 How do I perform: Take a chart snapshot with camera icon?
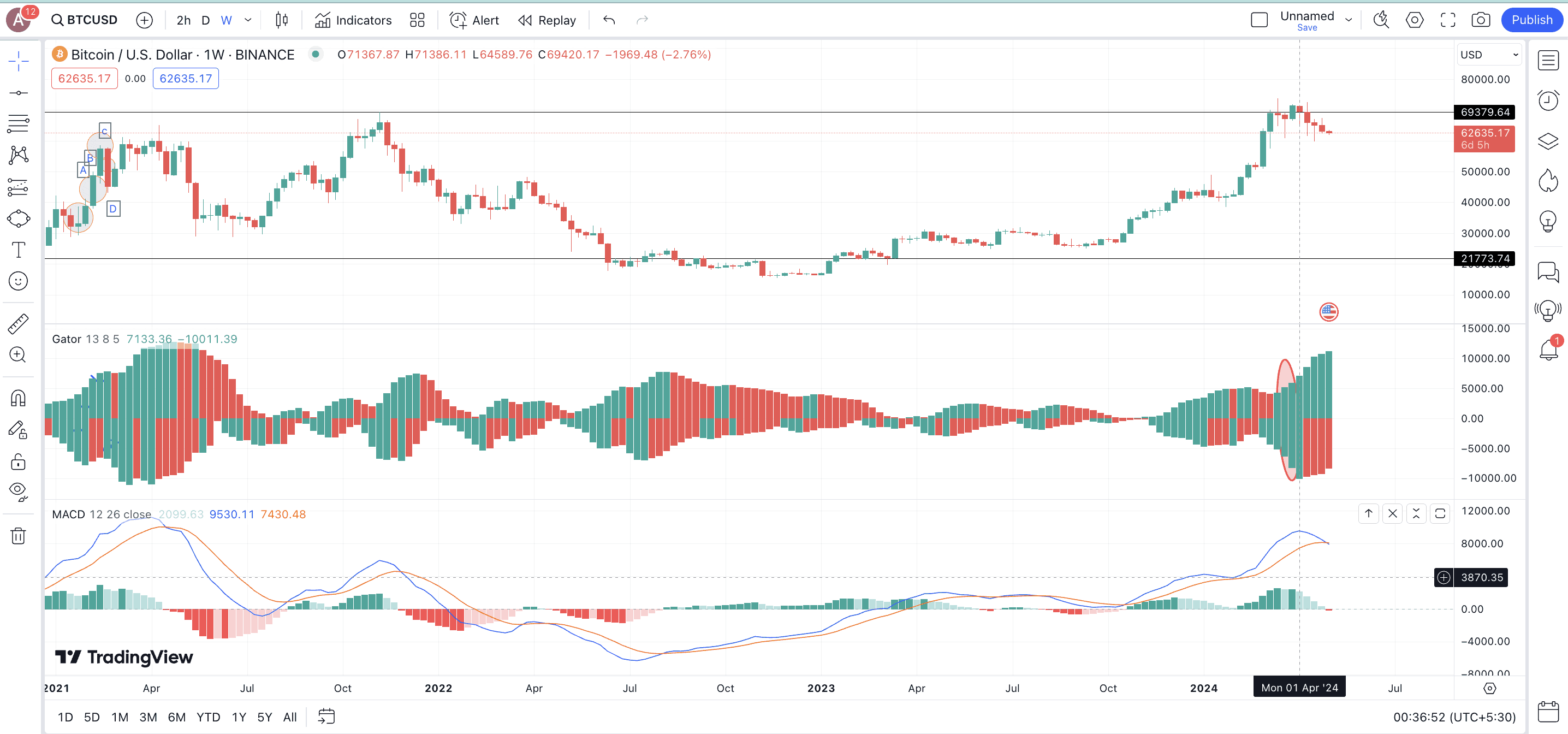[x=1480, y=20]
